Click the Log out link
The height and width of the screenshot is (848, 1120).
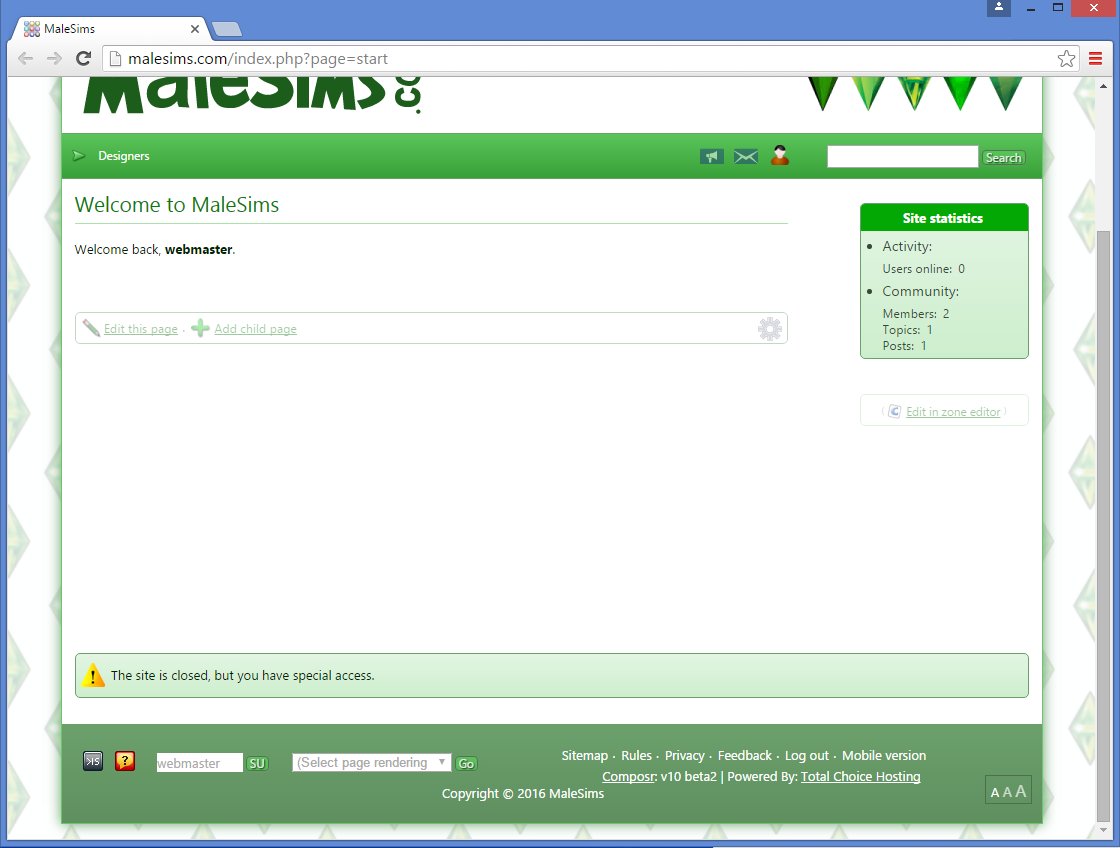[807, 755]
